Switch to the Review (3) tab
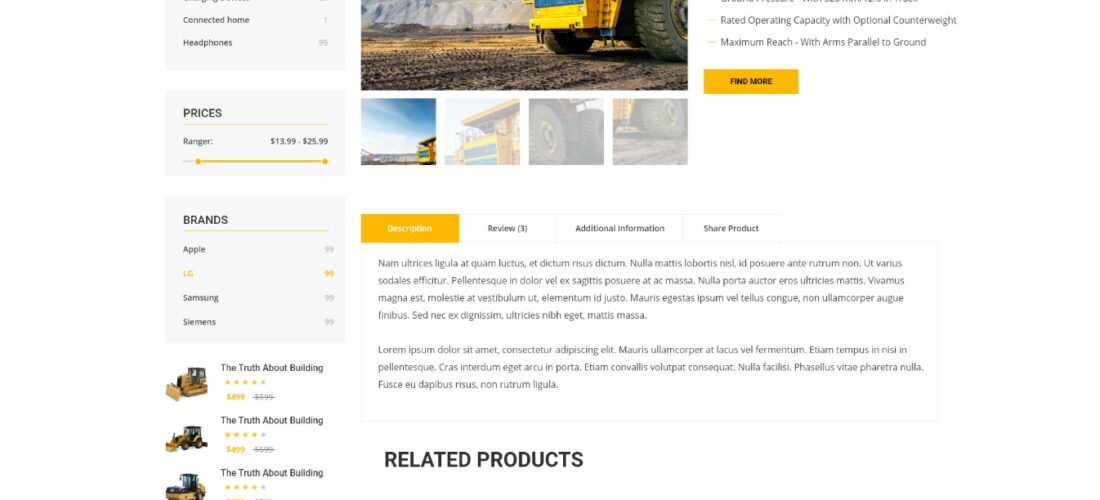Image resolution: width=1100 pixels, height=500 pixels. (x=507, y=229)
